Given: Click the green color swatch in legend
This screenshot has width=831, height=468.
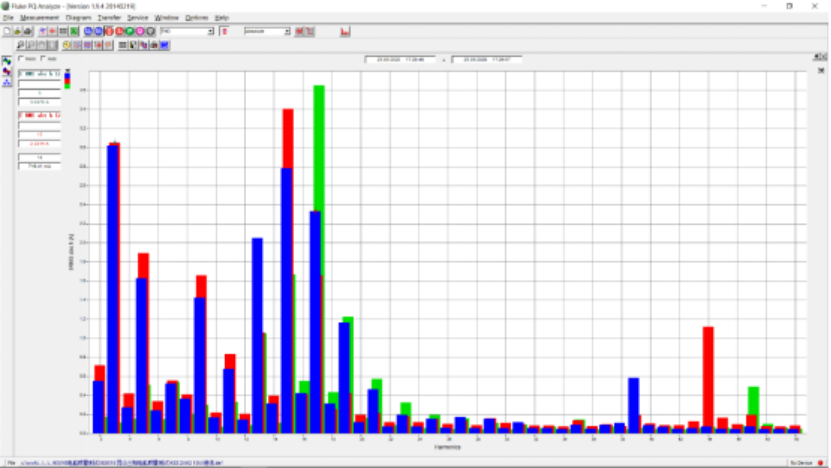Looking at the screenshot, I should [67, 85].
